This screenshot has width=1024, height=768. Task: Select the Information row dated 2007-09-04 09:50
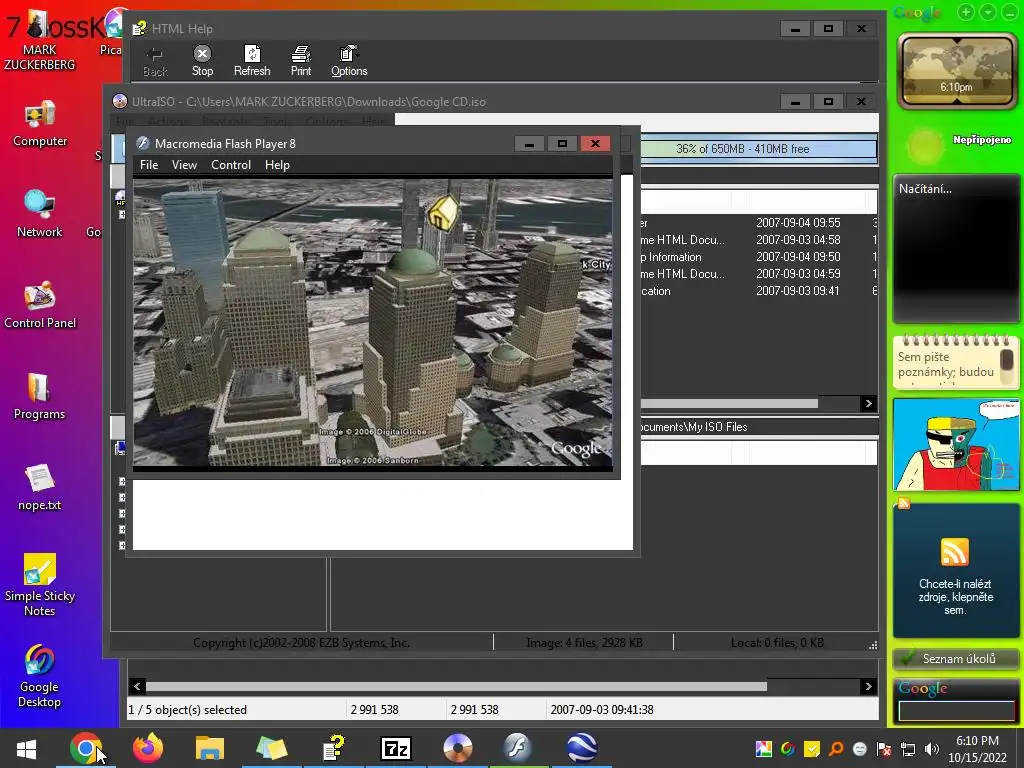pos(759,257)
